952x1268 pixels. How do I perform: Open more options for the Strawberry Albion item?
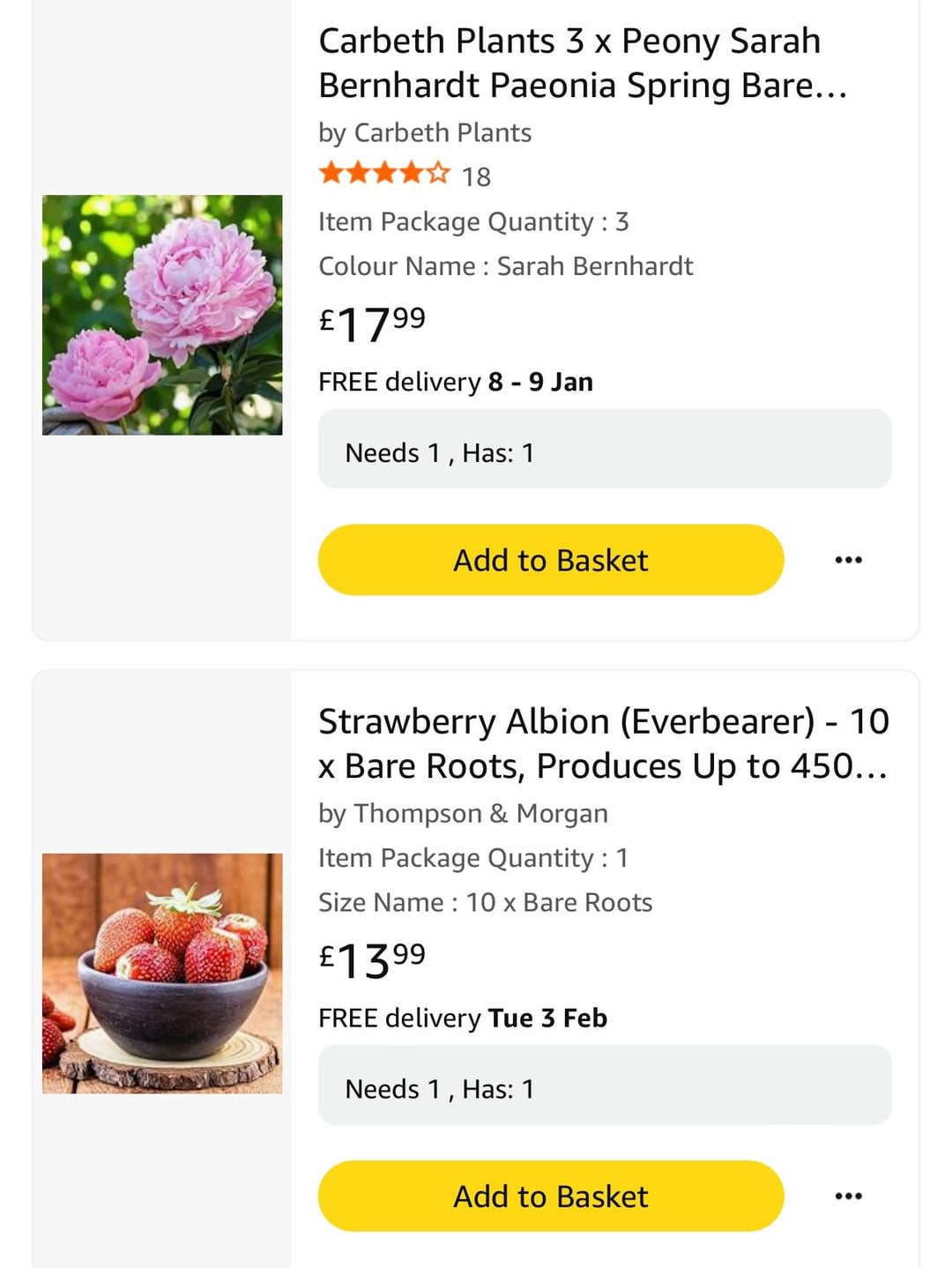[848, 1197]
